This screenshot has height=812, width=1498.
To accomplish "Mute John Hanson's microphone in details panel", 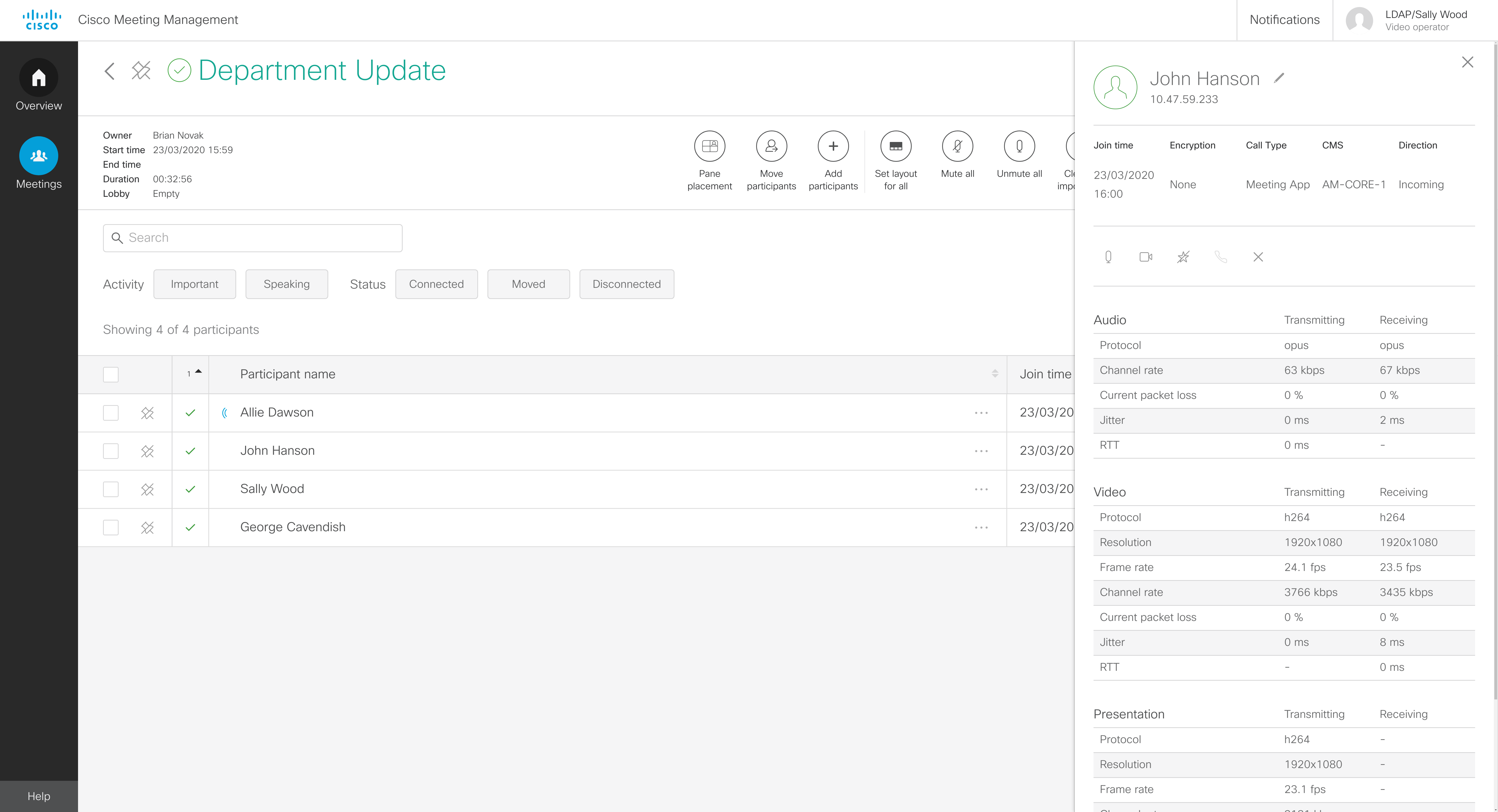I will (x=1108, y=256).
